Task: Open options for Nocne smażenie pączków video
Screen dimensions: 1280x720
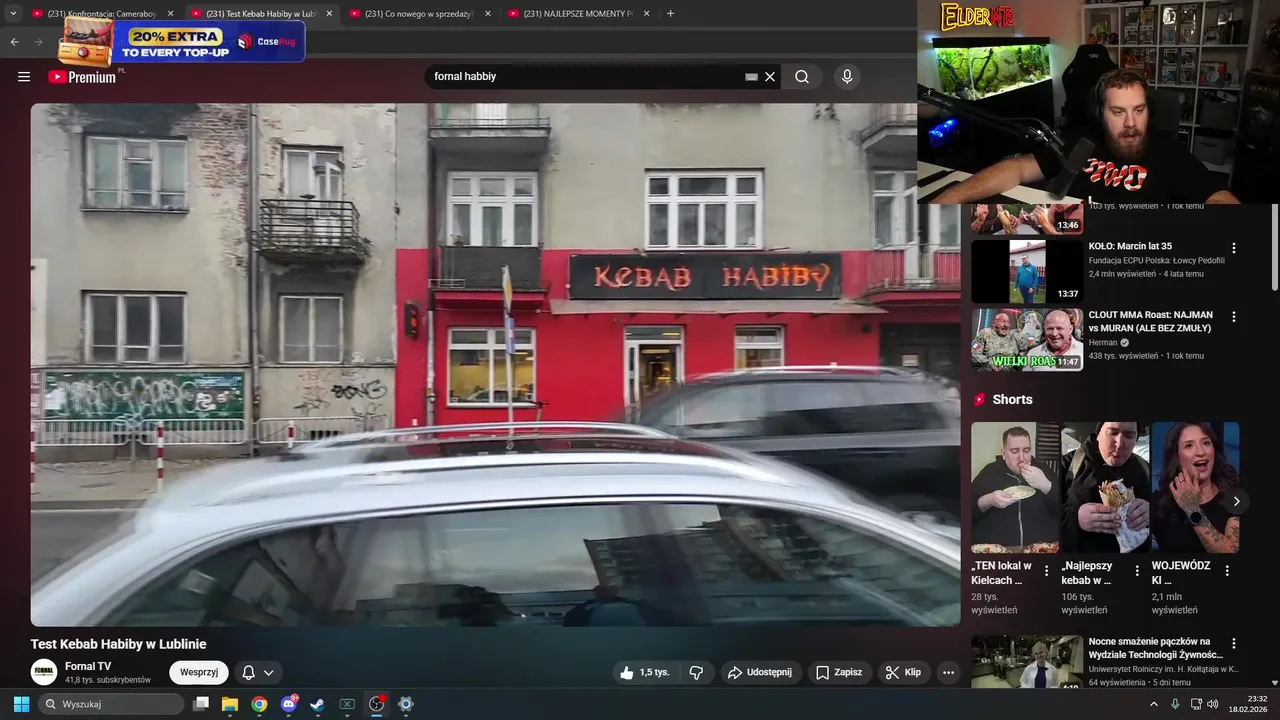Action: coord(1234,644)
